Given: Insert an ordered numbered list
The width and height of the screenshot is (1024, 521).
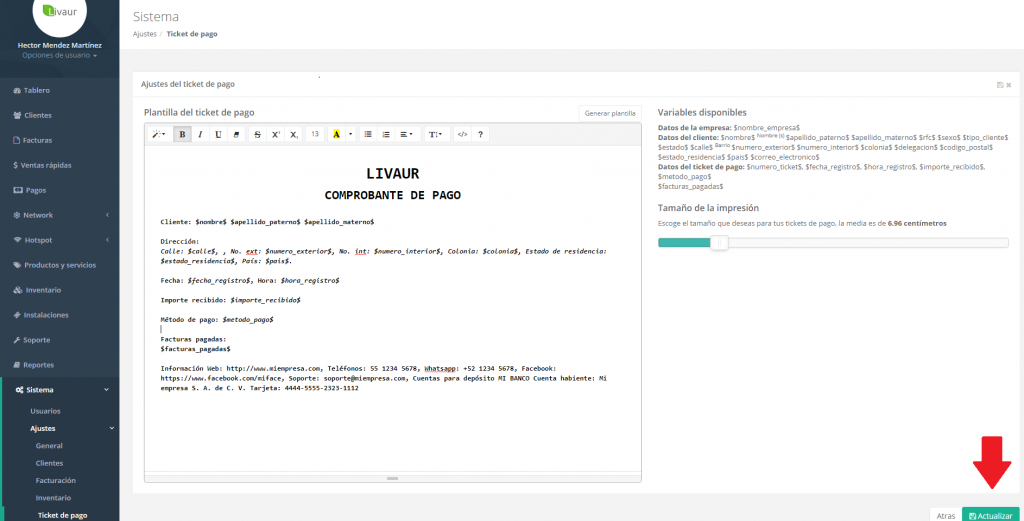Looking at the screenshot, I should pos(386,134).
